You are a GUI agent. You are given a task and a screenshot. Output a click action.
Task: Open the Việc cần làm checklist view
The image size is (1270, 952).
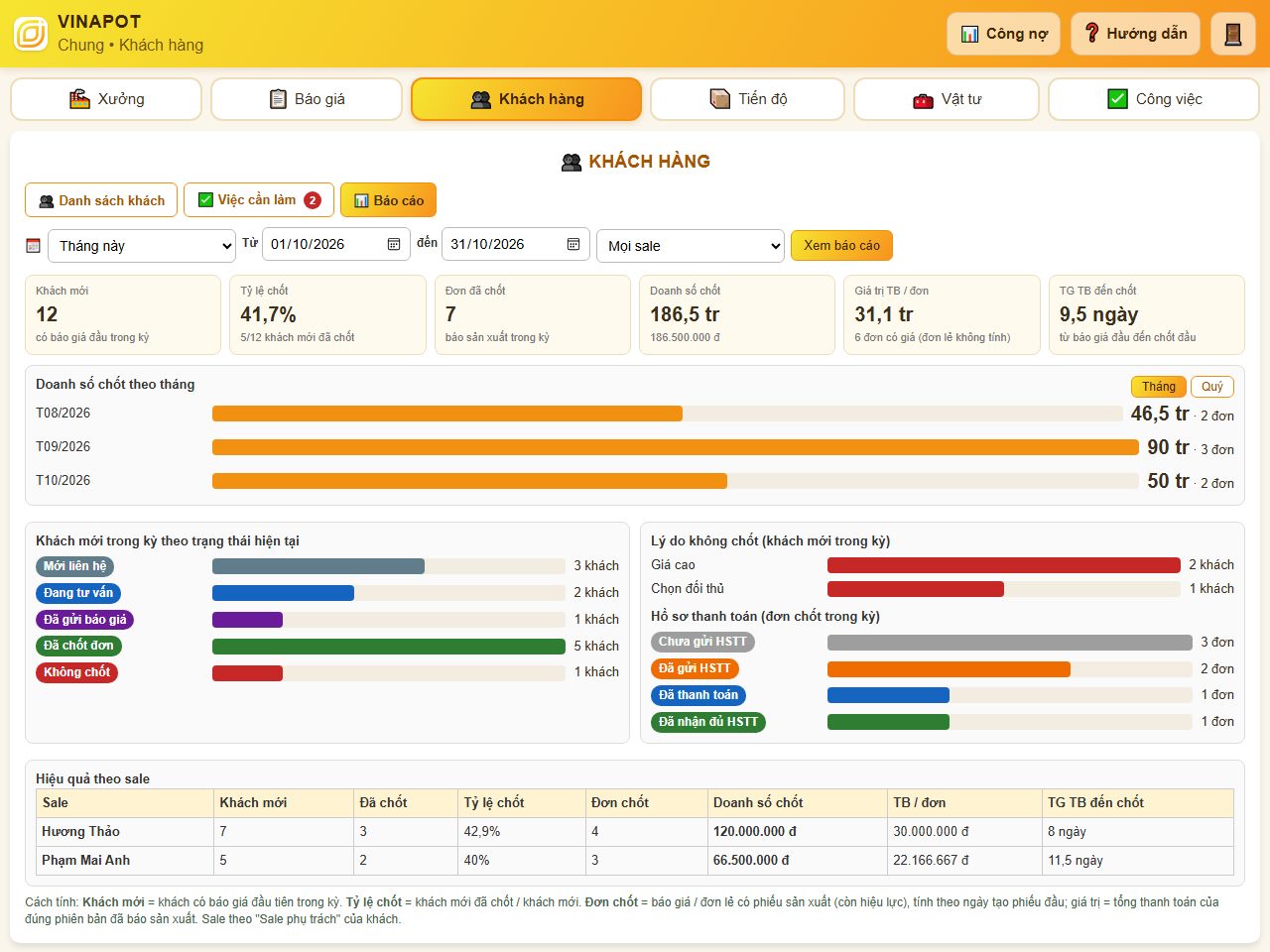tap(258, 200)
